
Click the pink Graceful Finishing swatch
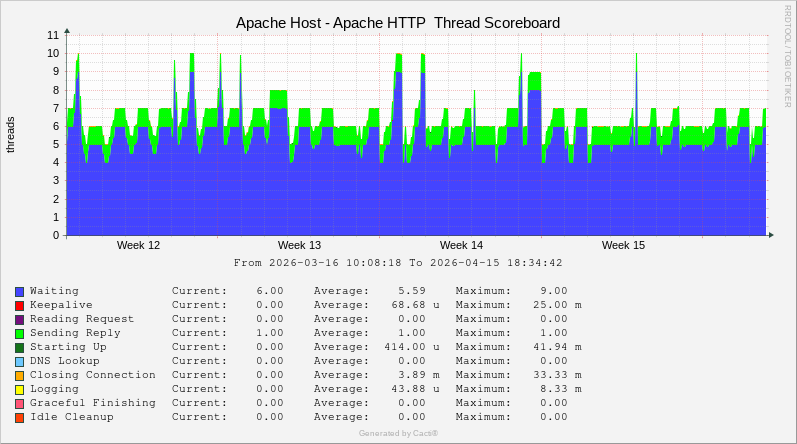[19, 403]
